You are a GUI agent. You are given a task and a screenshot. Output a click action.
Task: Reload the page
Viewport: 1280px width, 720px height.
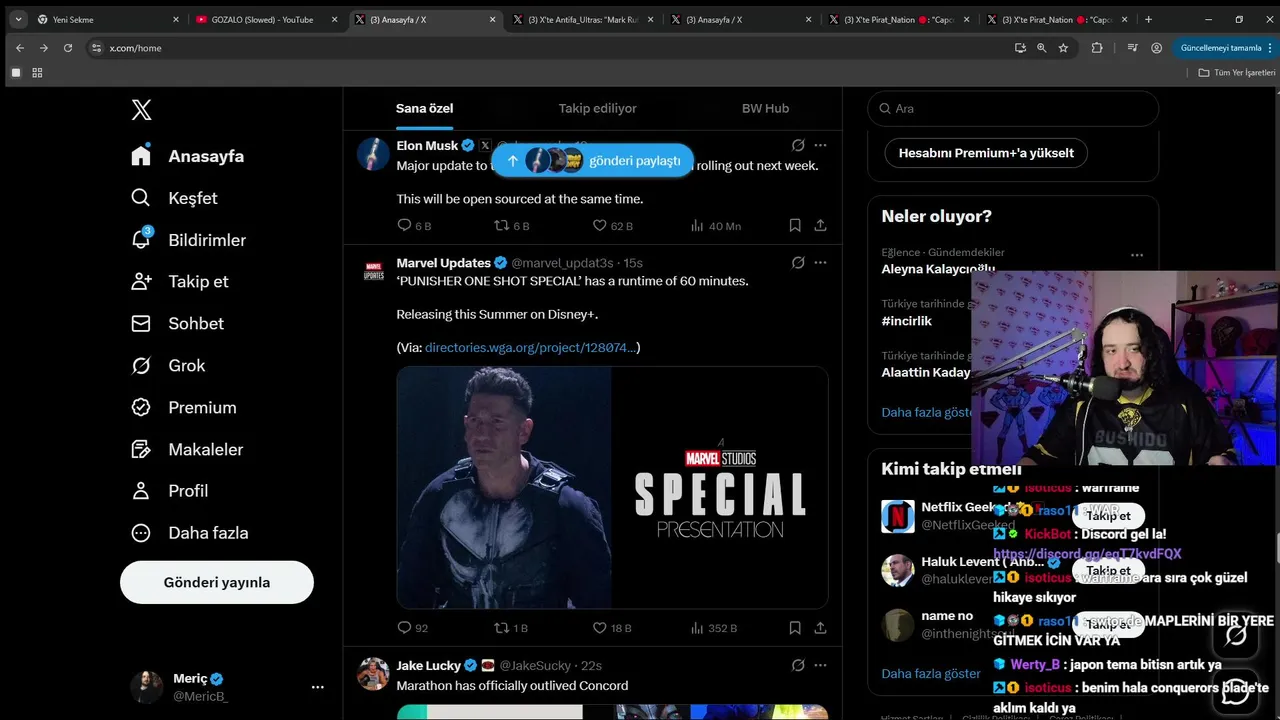[x=68, y=48]
